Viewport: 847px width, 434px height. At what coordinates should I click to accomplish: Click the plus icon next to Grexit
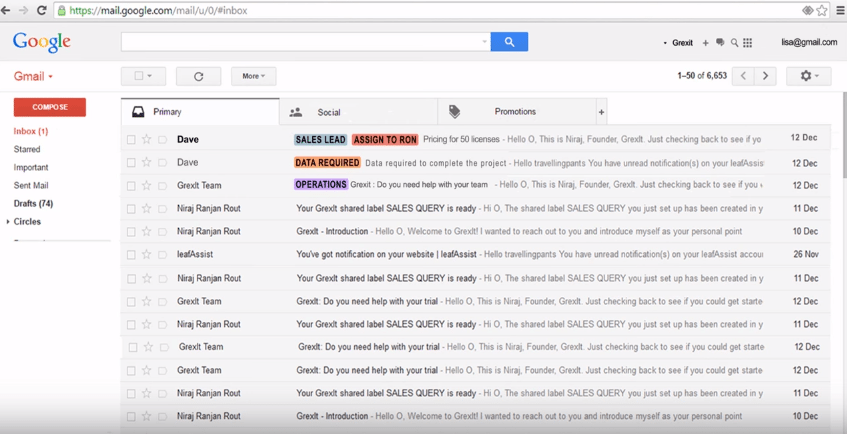click(705, 43)
